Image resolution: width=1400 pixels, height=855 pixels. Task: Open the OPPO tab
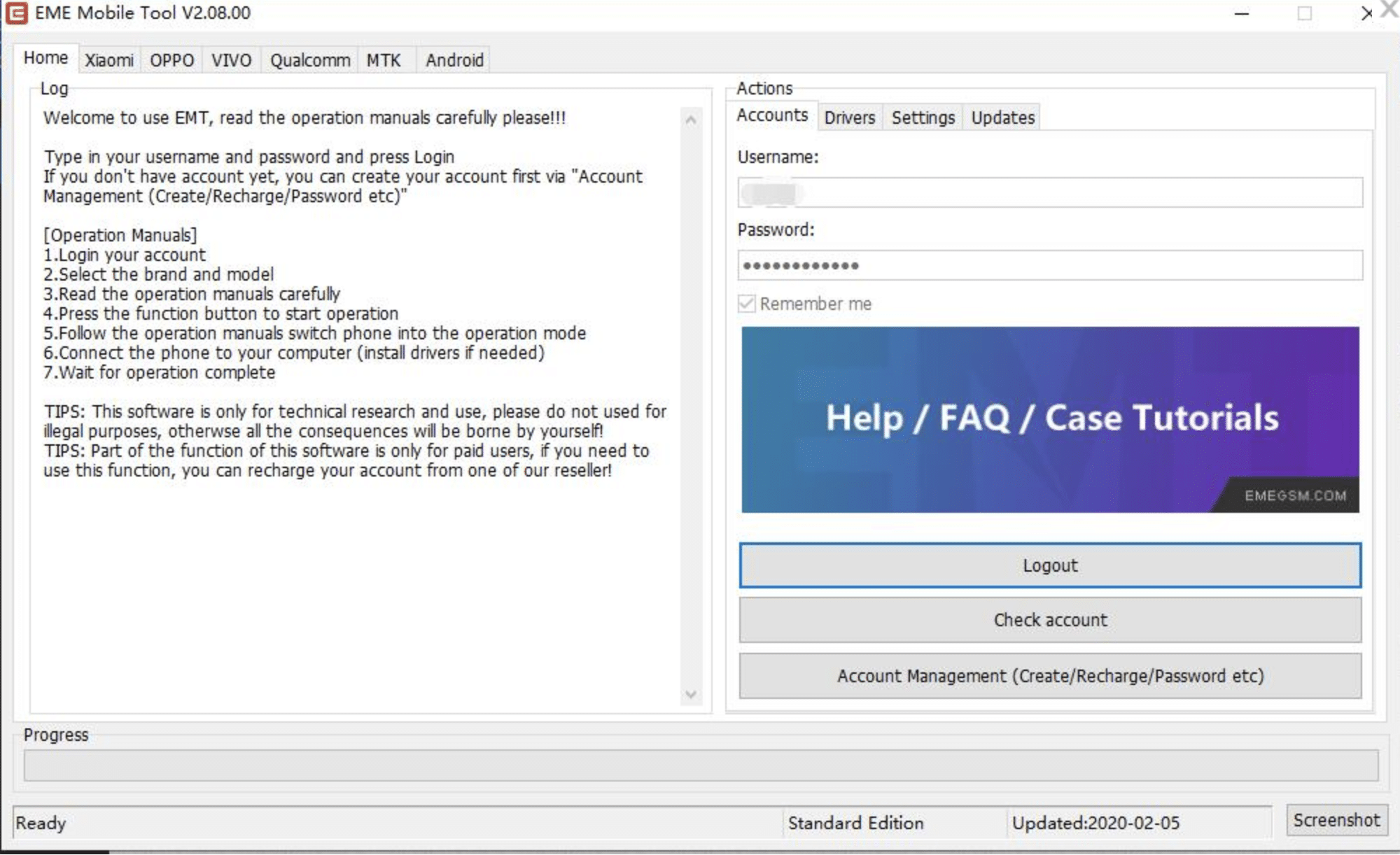pos(171,60)
